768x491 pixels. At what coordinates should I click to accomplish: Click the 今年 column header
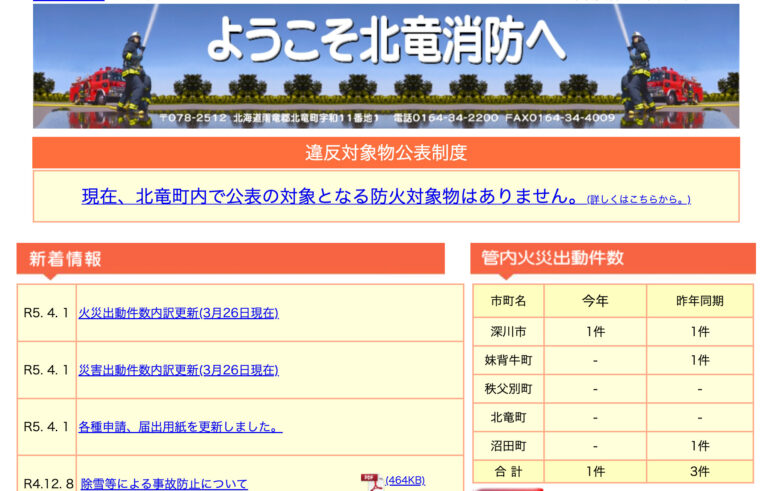[x=595, y=301]
